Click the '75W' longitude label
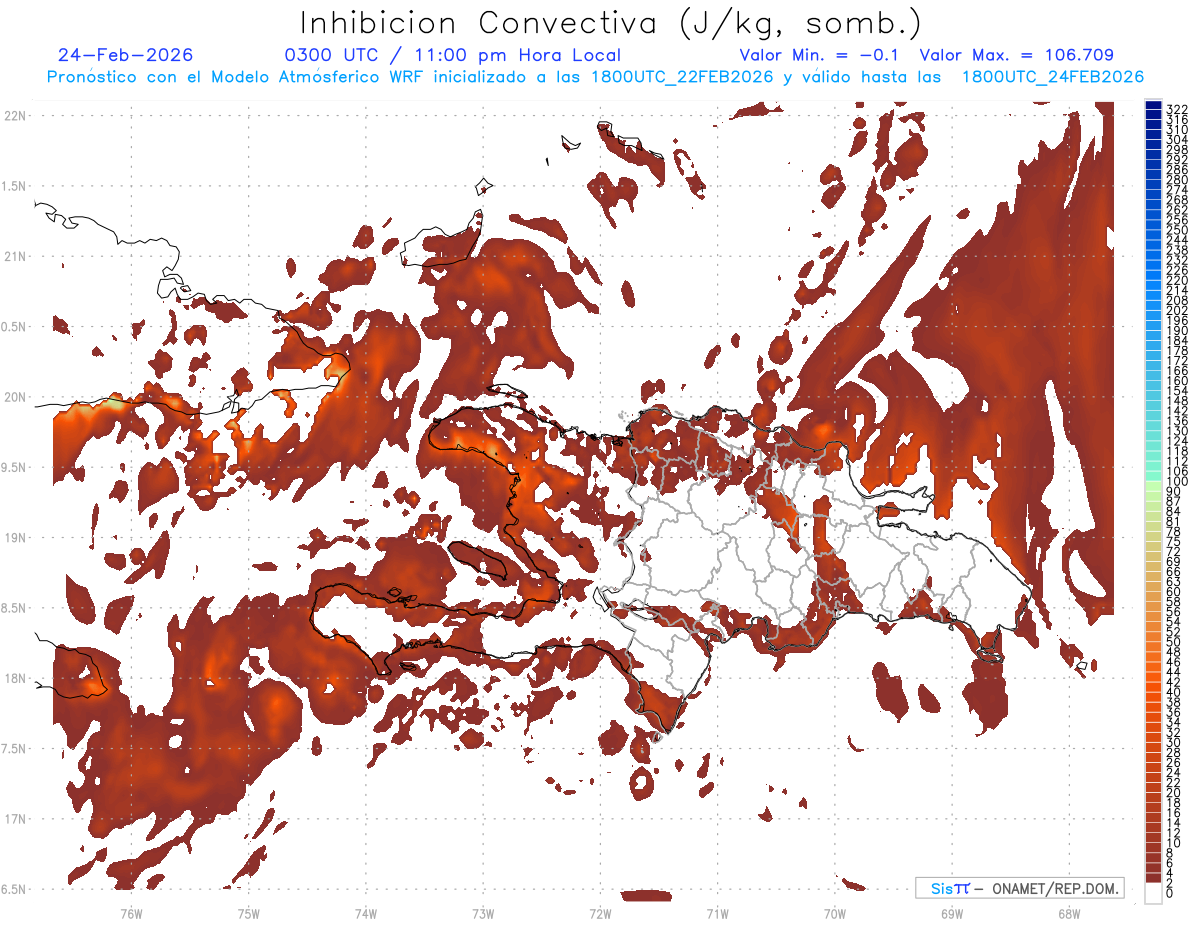Viewport: 1200px width, 927px height. point(248,913)
